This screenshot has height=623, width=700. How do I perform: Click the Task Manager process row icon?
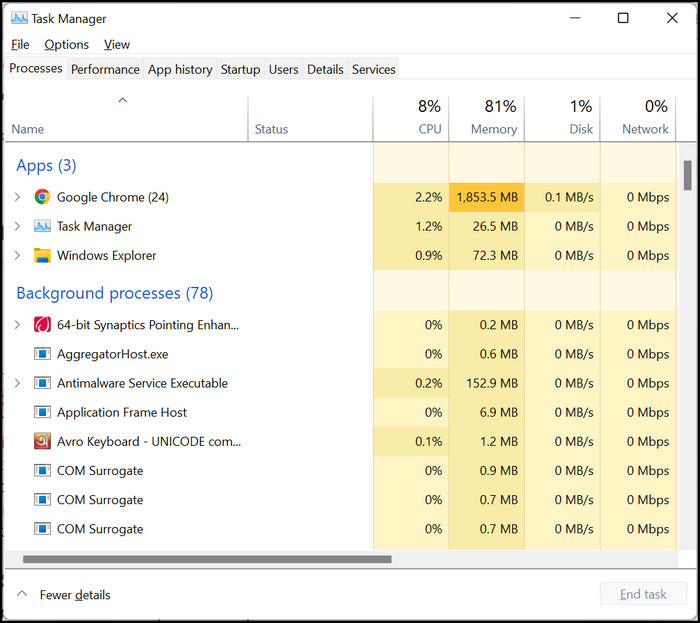tap(42, 226)
